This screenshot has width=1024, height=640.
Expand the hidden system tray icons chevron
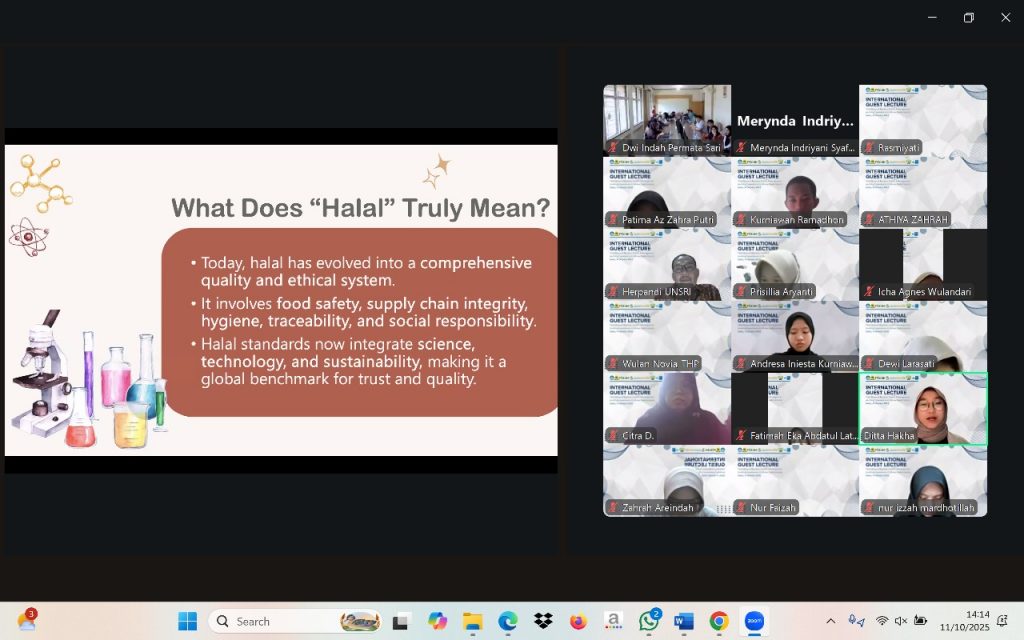[x=830, y=621]
